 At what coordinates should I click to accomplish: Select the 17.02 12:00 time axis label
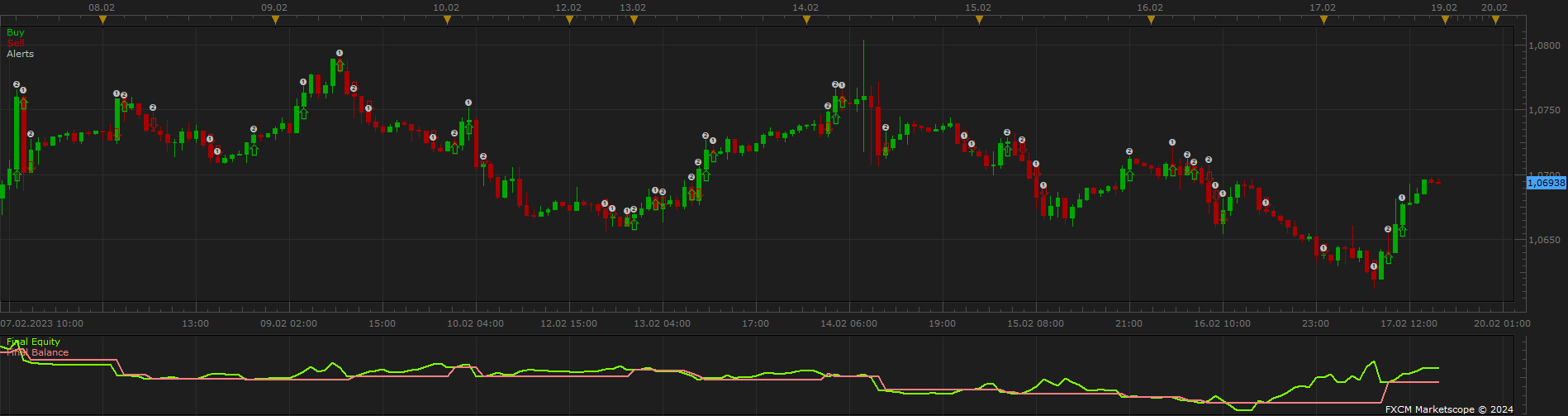(x=1409, y=323)
